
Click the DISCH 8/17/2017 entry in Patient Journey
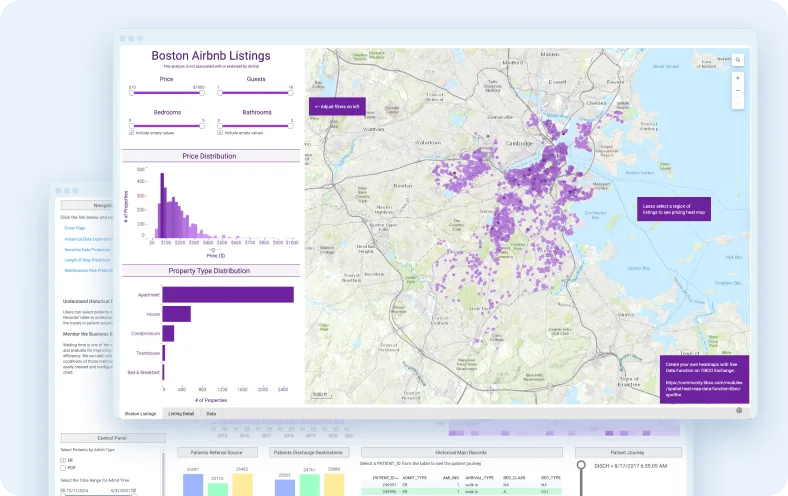click(x=631, y=466)
